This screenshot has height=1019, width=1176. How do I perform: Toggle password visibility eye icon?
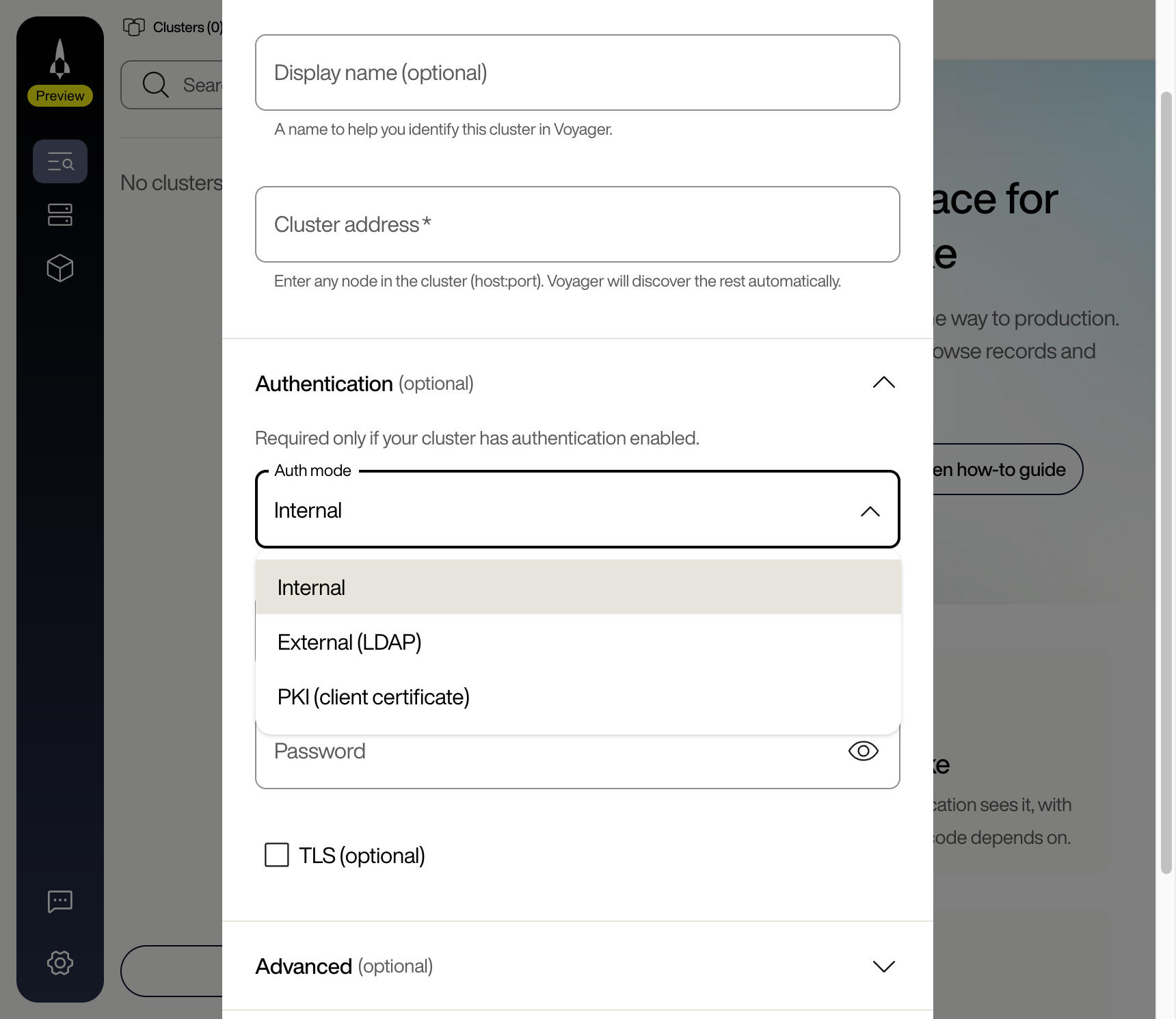tap(864, 751)
